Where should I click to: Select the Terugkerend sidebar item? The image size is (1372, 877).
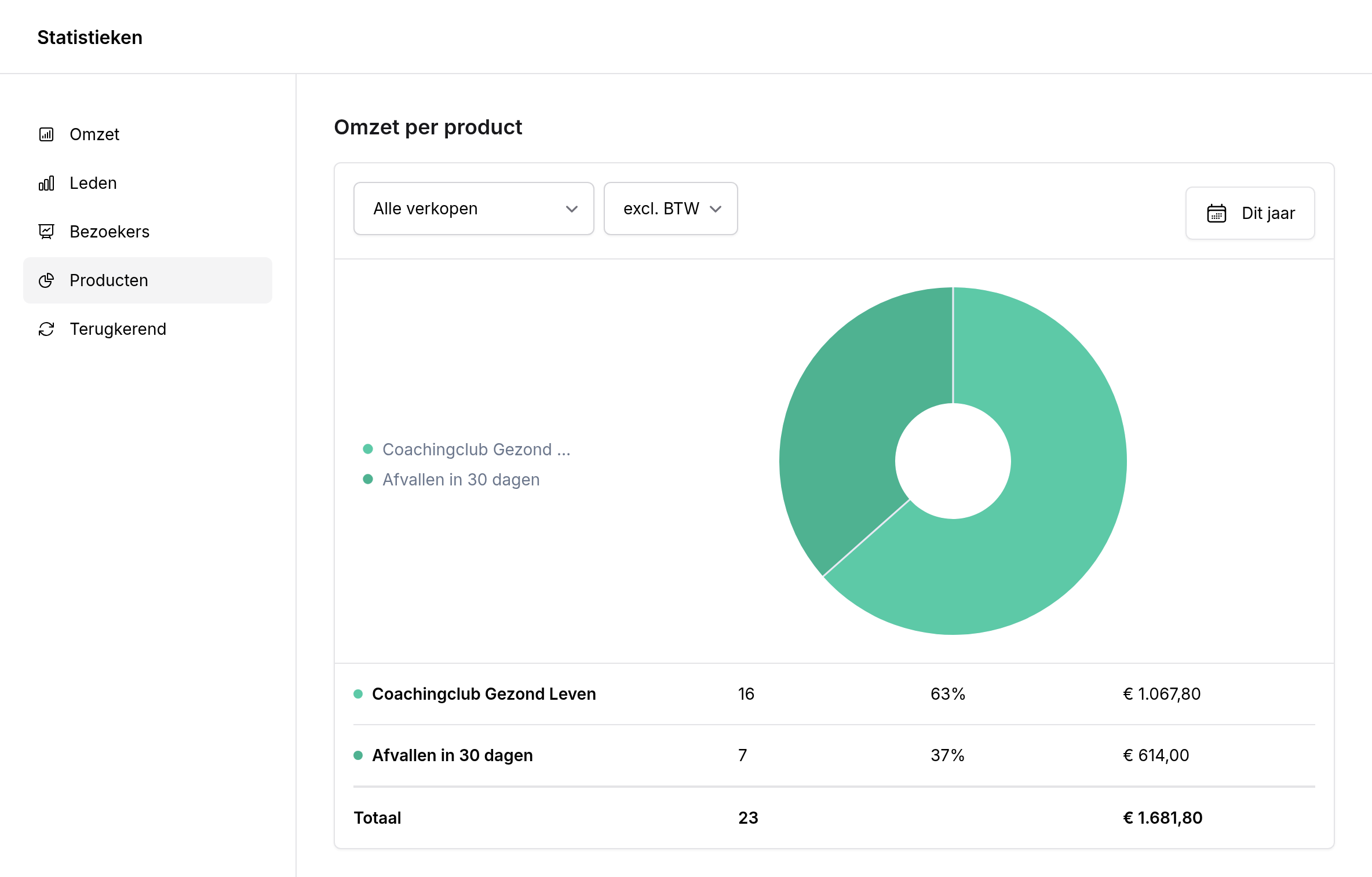click(148, 329)
